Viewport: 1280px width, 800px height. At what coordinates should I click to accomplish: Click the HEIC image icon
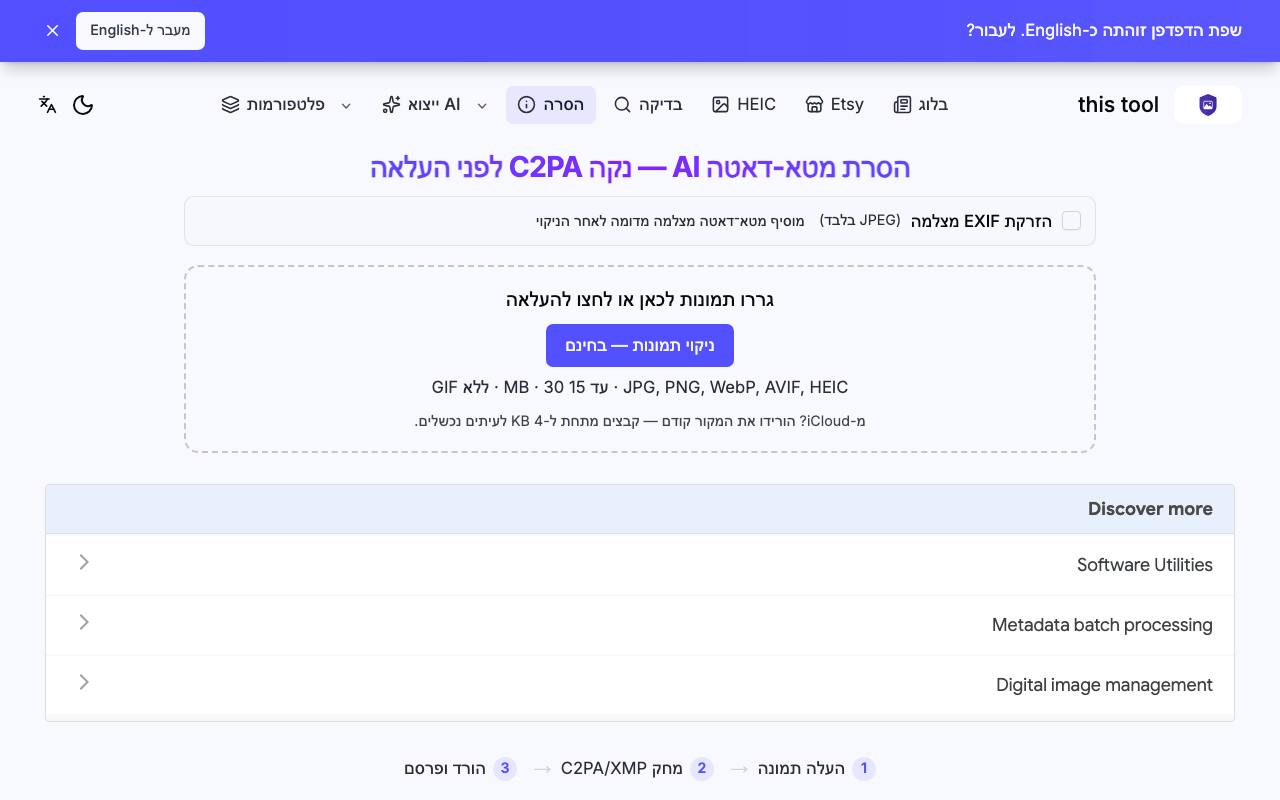[720, 105]
